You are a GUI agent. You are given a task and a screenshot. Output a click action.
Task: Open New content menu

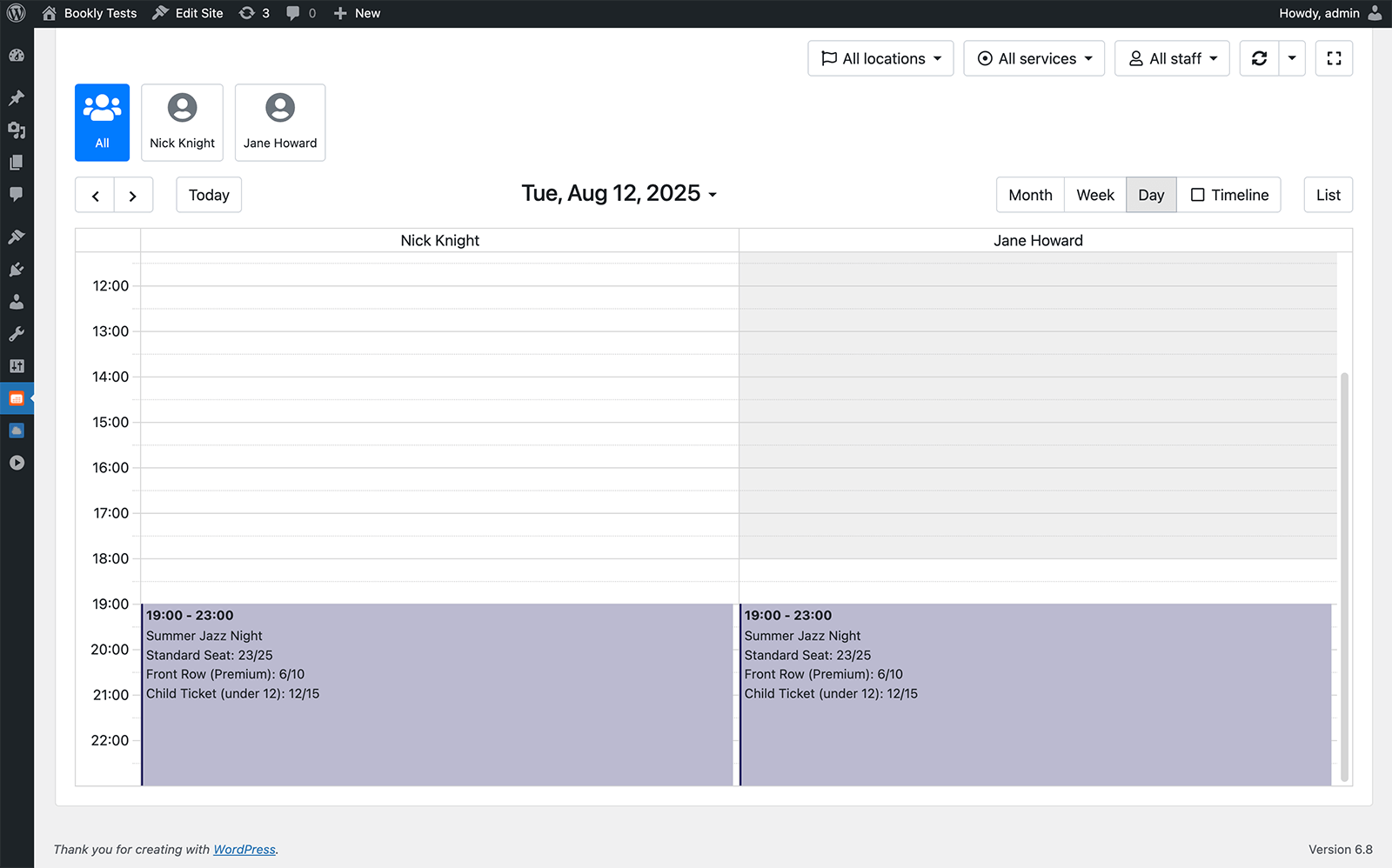coord(357,13)
